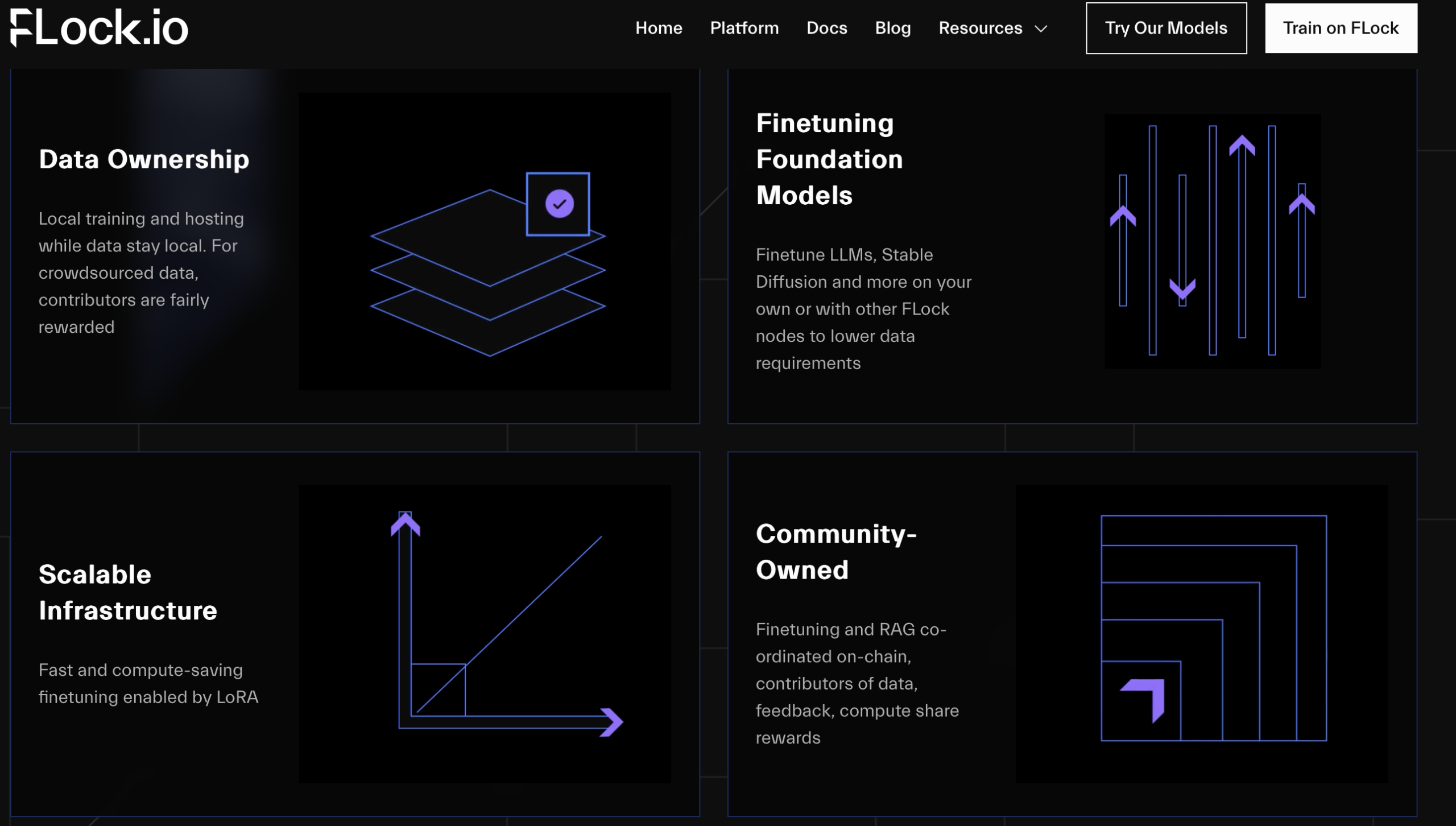Select the Finetuning Foundation Models heading
This screenshot has height=826, width=1456.
(830, 159)
